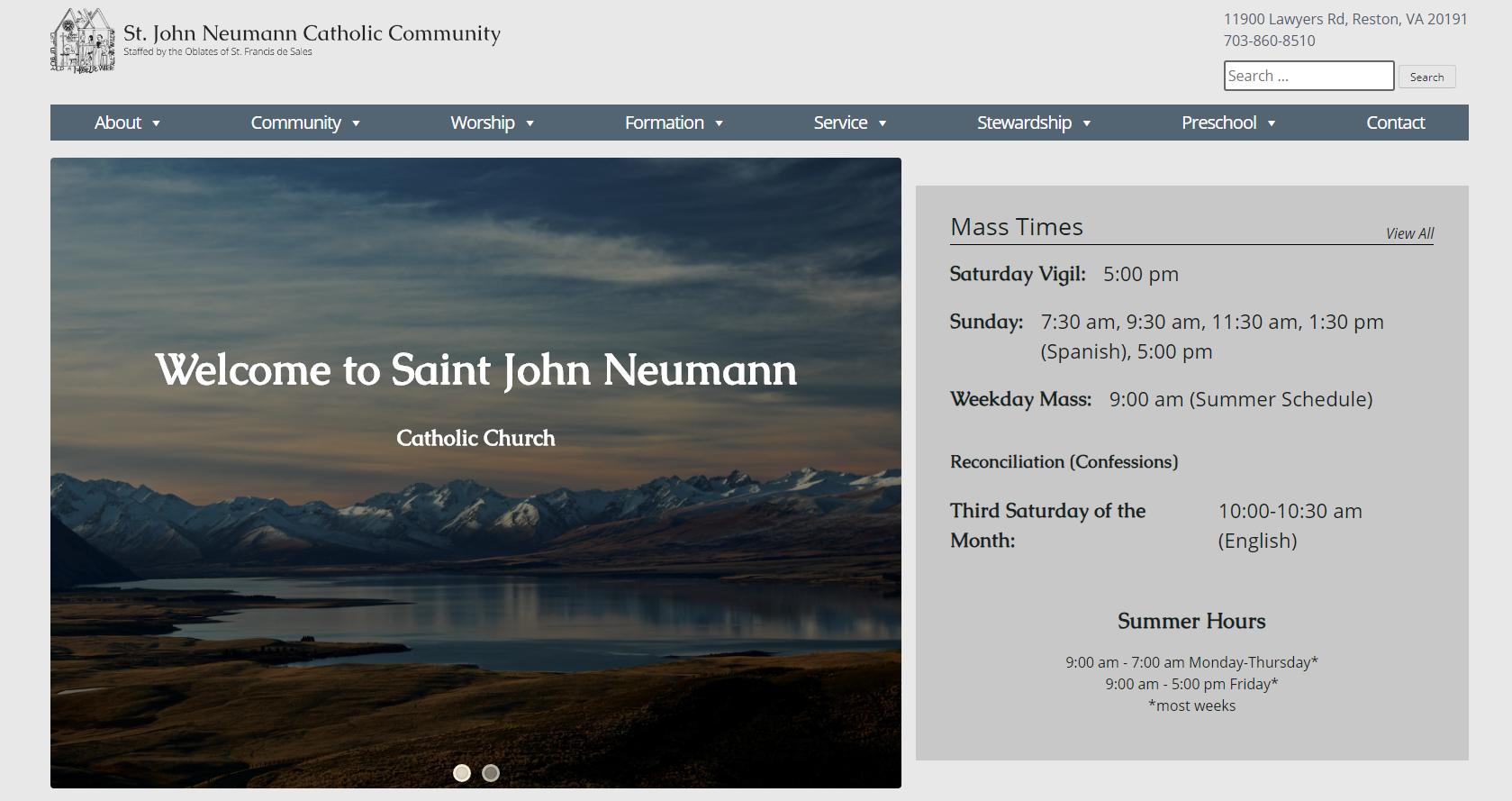Screen dimensions: 1512x801
Task: Expand the Stewardship dropdown arrow
Action: point(1087,123)
